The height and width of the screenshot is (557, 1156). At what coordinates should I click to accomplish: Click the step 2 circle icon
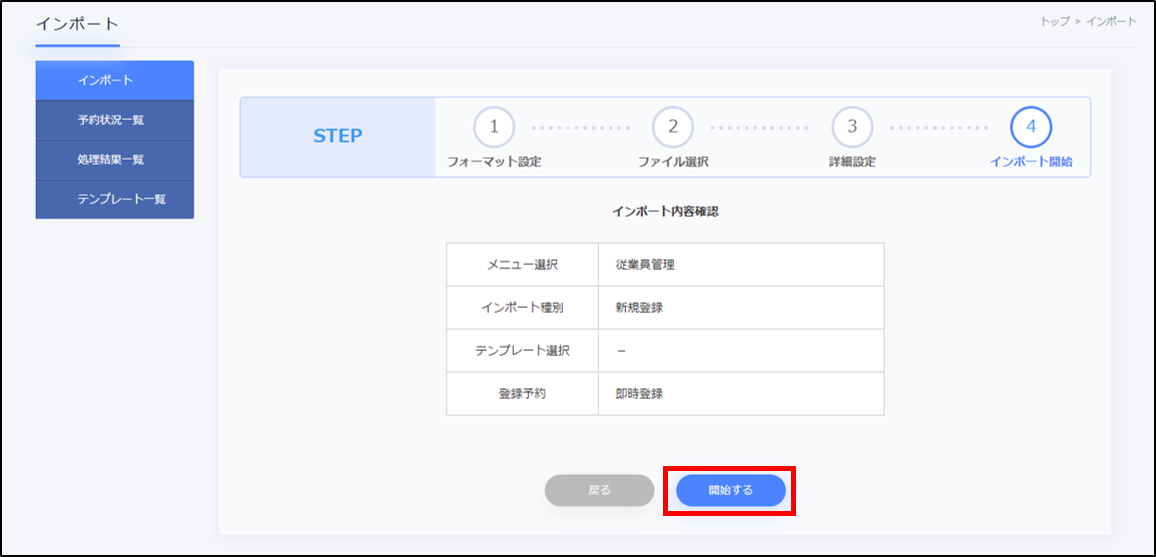click(x=673, y=127)
